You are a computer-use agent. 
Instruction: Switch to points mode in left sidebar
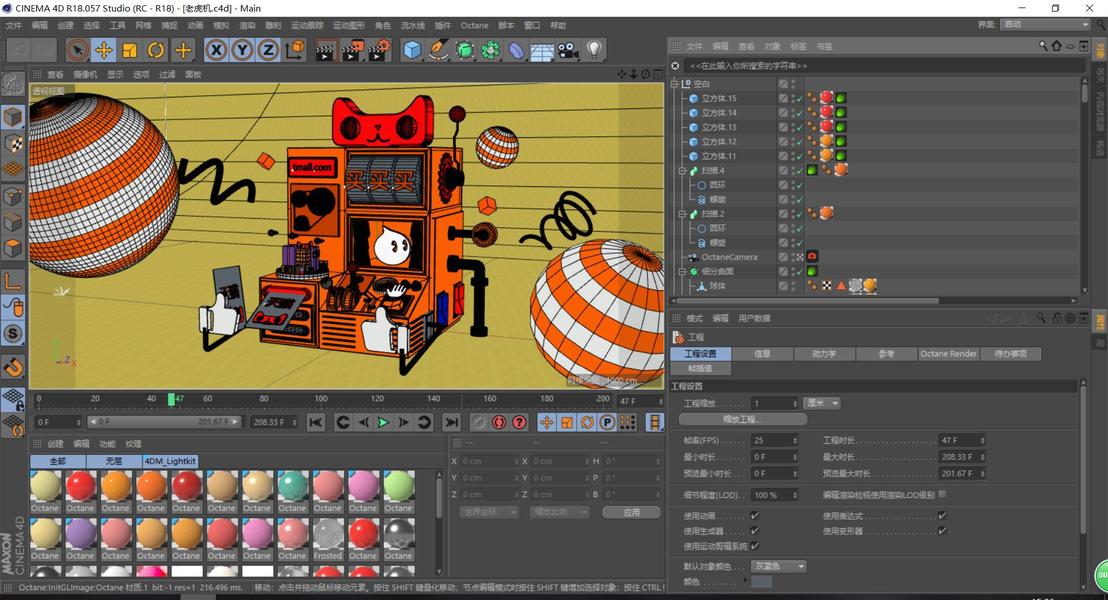pyautogui.click(x=13, y=196)
